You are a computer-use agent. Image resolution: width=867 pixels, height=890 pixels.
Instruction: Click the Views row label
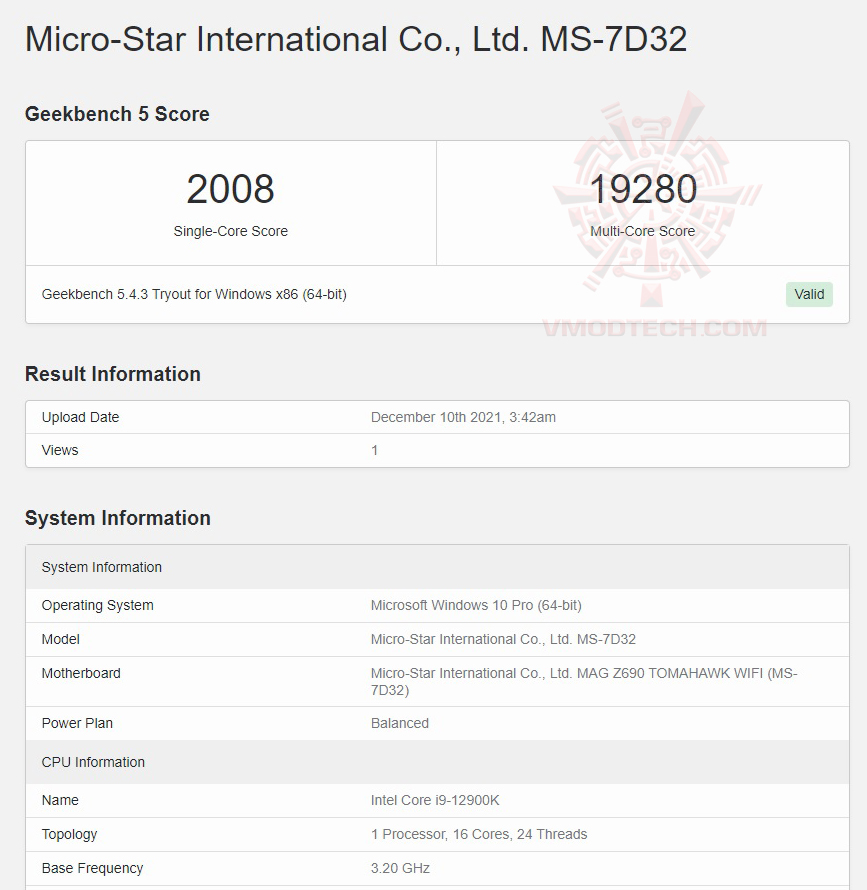(x=60, y=450)
